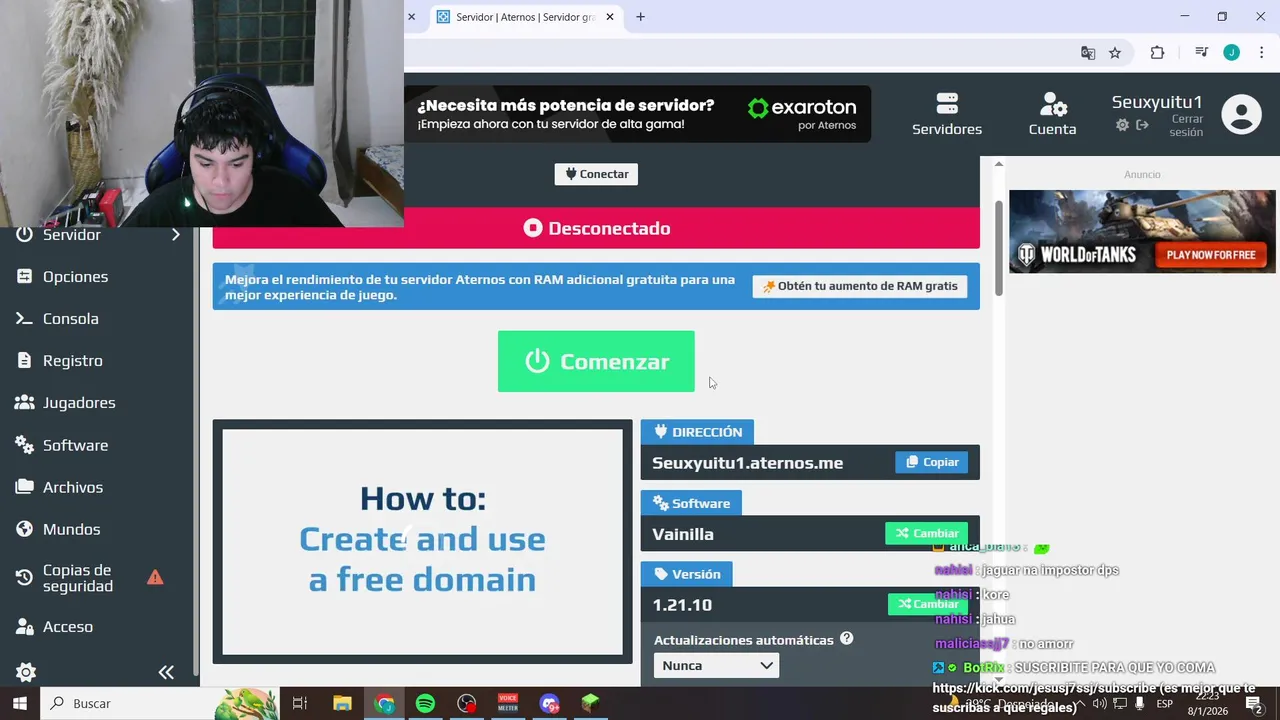Open Discord from the taskbar

click(549, 703)
